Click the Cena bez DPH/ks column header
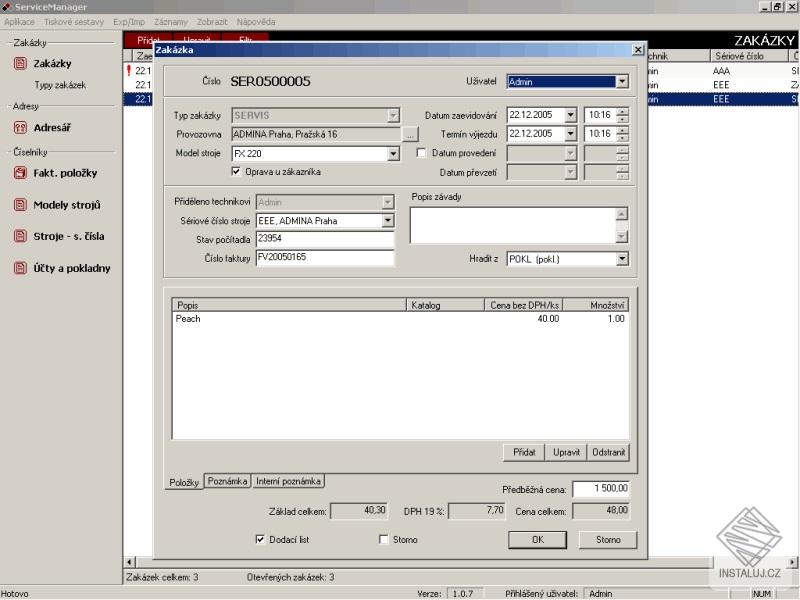Image resolution: width=800 pixels, height=600 pixels. (x=523, y=305)
